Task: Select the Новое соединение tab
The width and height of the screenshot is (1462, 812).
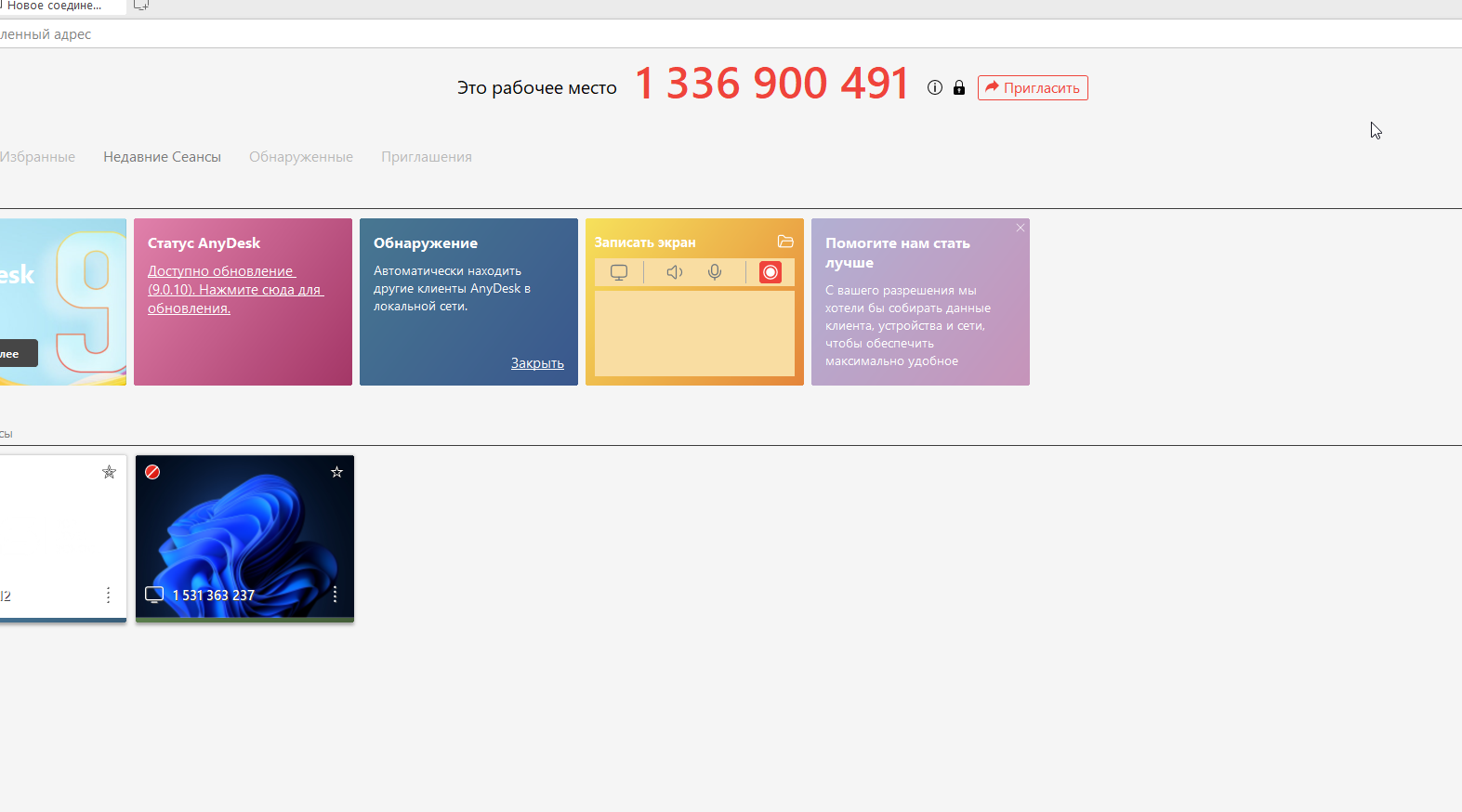Action: coord(61,7)
